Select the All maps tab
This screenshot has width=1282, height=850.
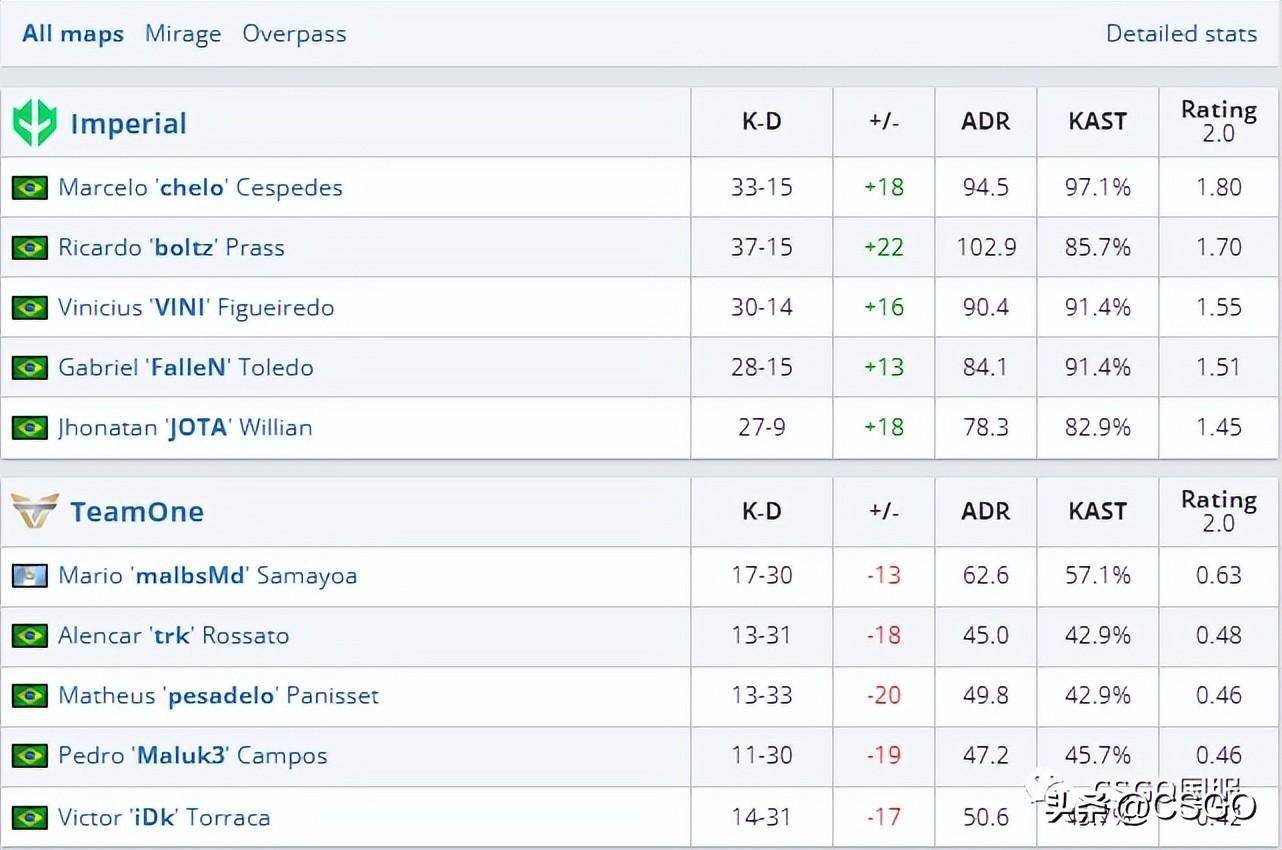(73, 33)
